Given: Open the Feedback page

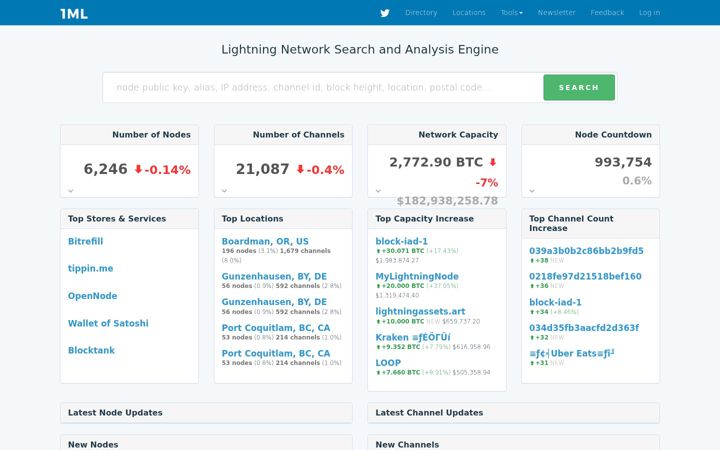Looking at the screenshot, I should click(607, 12).
